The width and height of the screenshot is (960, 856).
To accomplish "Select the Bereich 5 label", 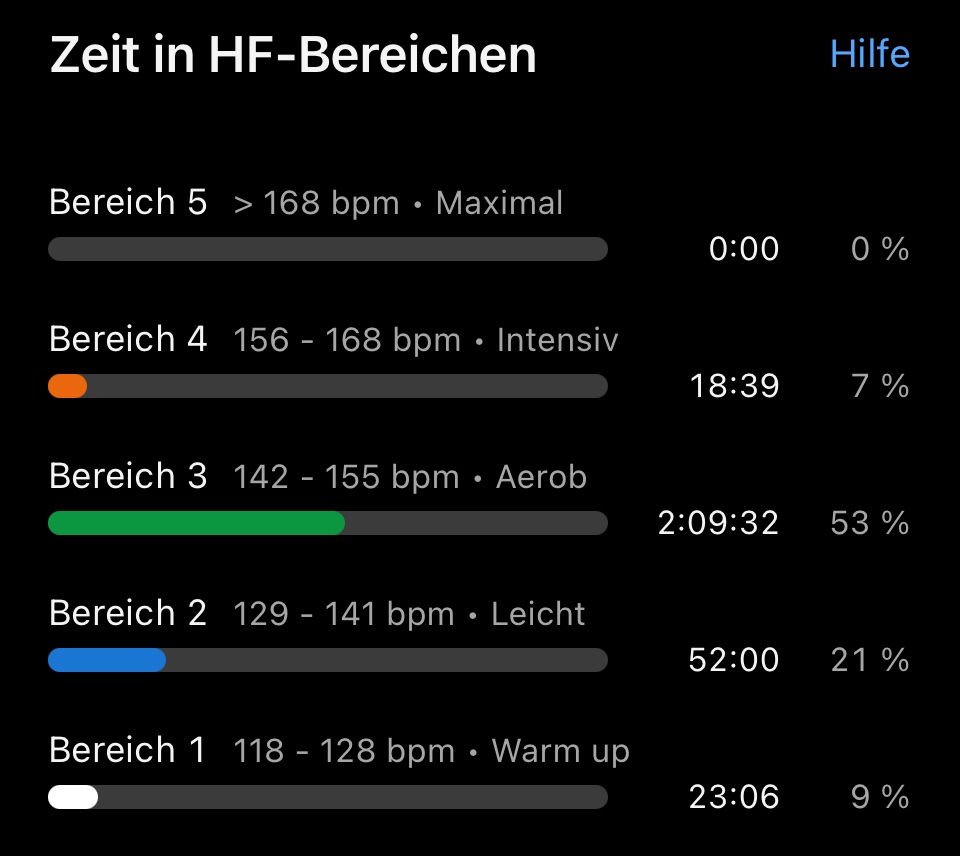I will 128,203.
